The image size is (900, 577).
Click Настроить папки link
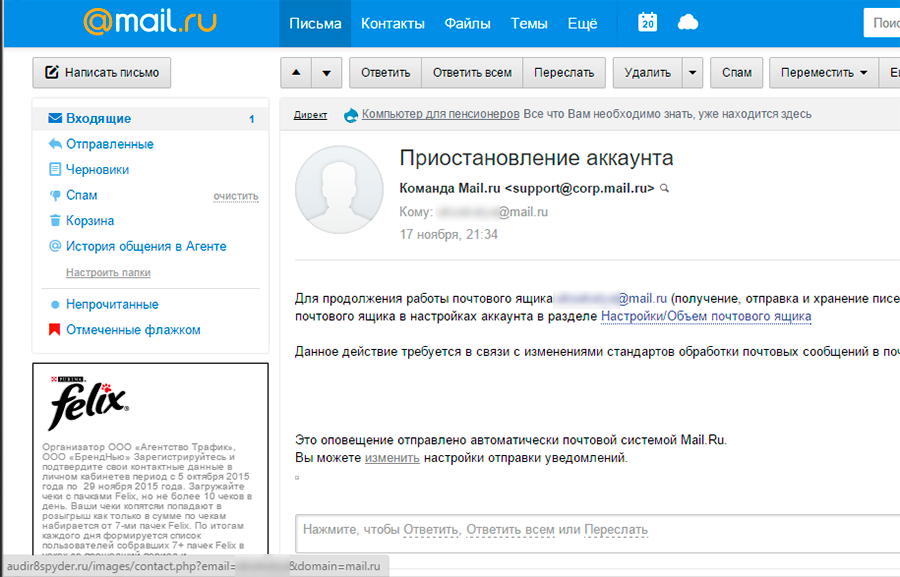[108, 272]
